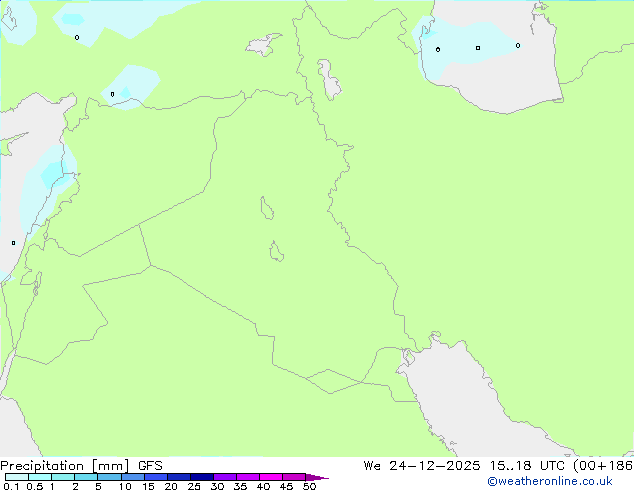
Task: Select the 35–40 mm violet legend swatch
Action: [247, 477]
